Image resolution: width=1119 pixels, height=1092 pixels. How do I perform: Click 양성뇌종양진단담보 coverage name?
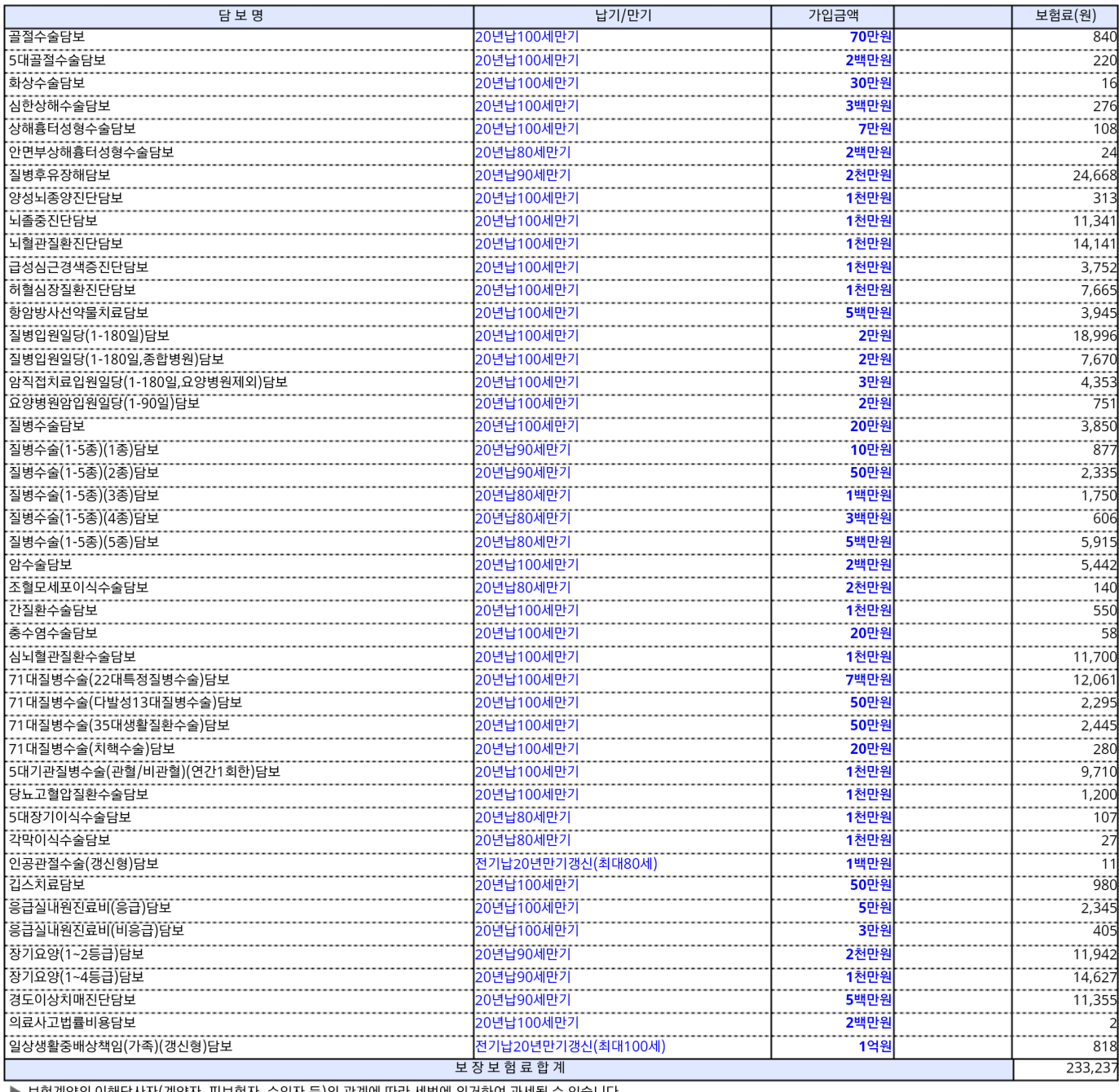tap(66, 198)
